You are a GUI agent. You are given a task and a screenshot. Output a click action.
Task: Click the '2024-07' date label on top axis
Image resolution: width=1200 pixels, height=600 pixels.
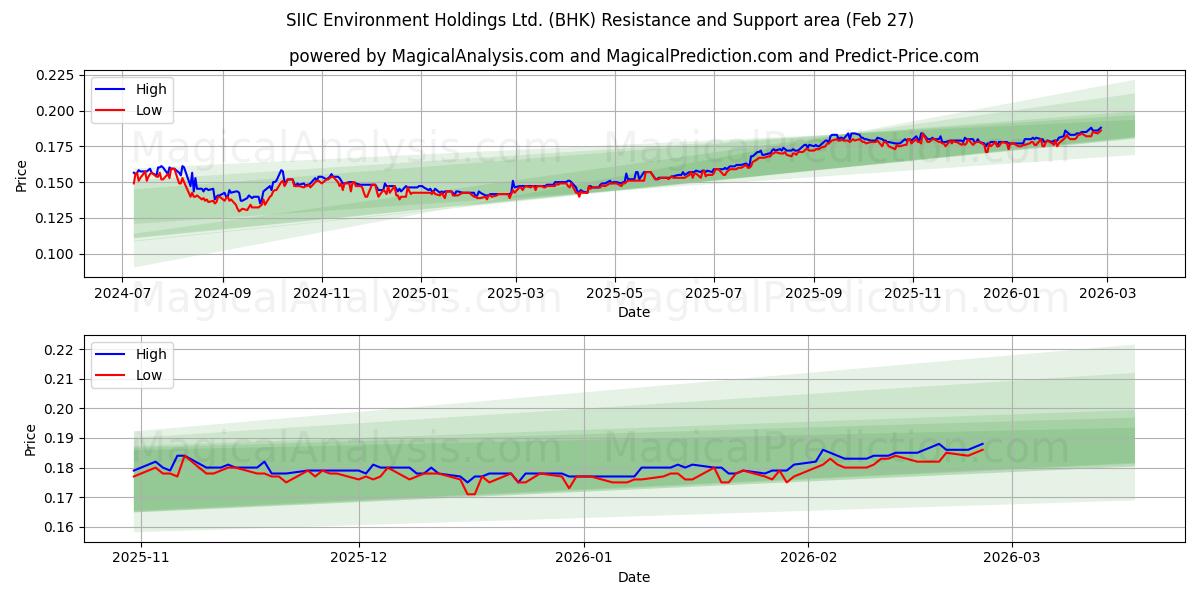(123, 294)
